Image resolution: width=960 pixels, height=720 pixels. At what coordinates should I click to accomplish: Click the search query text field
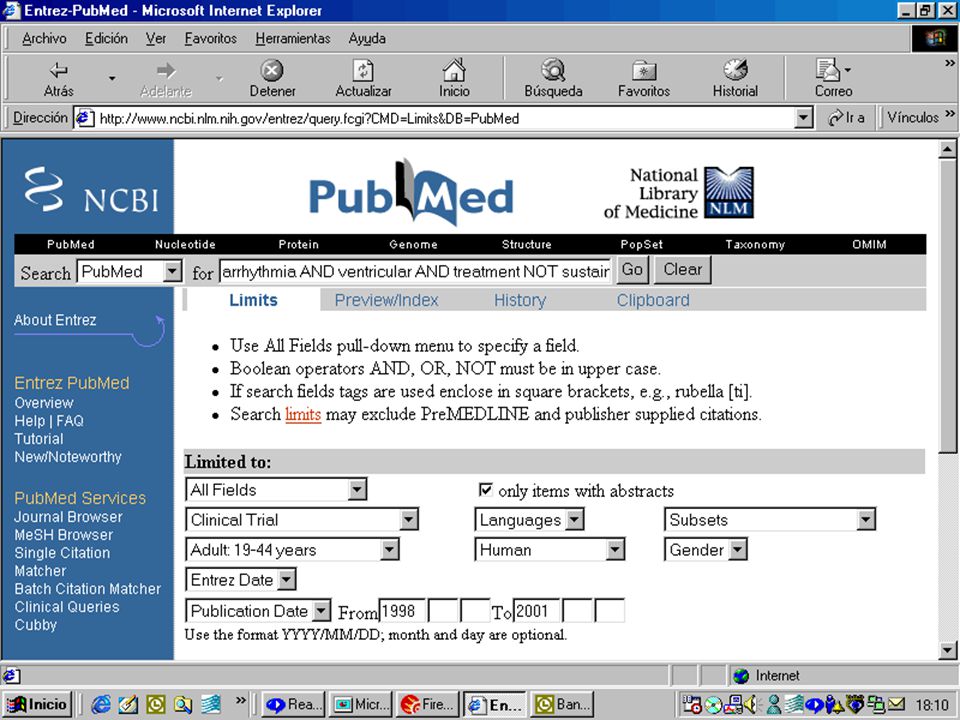point(415,271)
